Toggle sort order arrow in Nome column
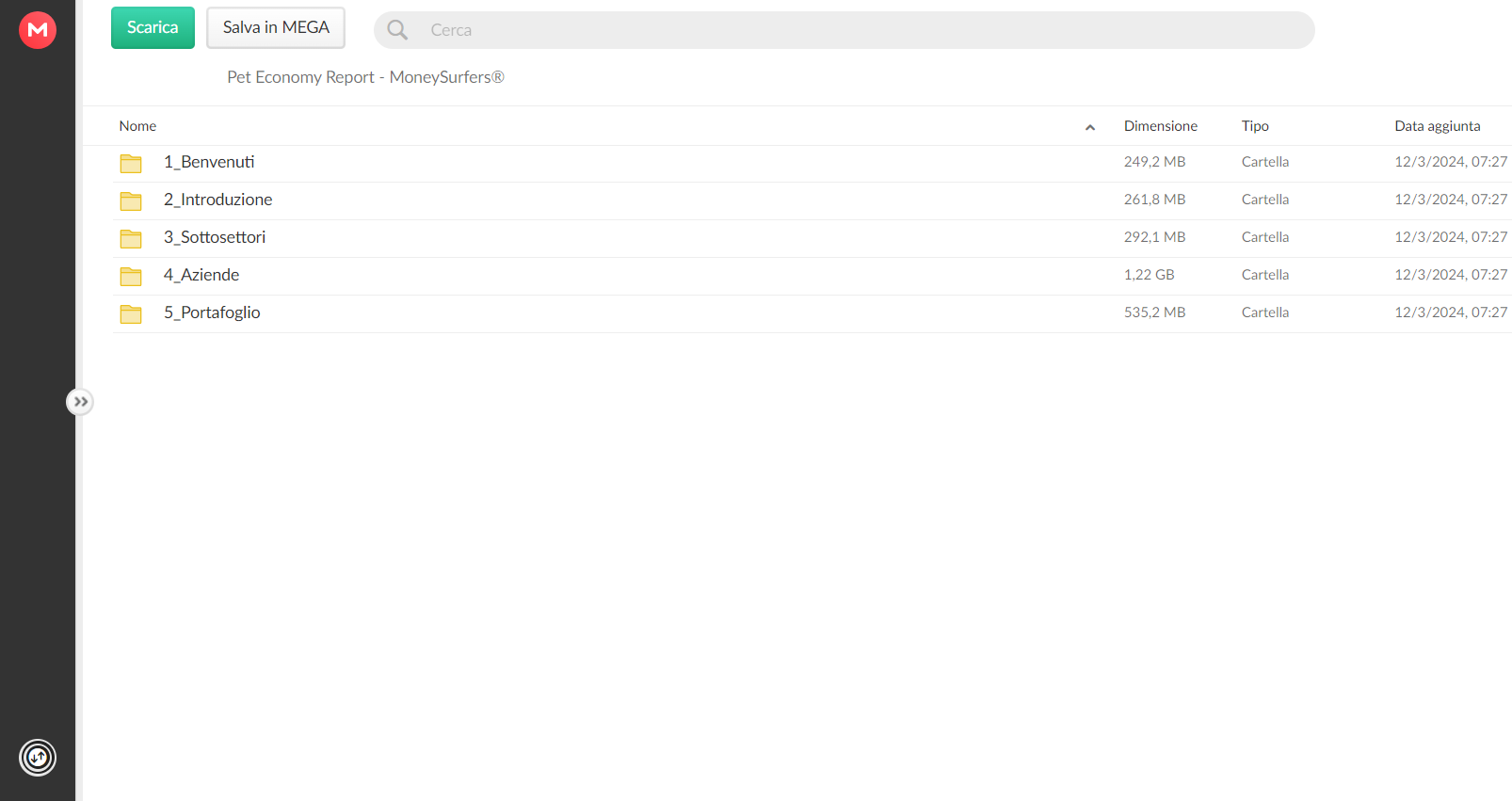This screenshot has width=1512, height=801. (x=1090, y=127)
